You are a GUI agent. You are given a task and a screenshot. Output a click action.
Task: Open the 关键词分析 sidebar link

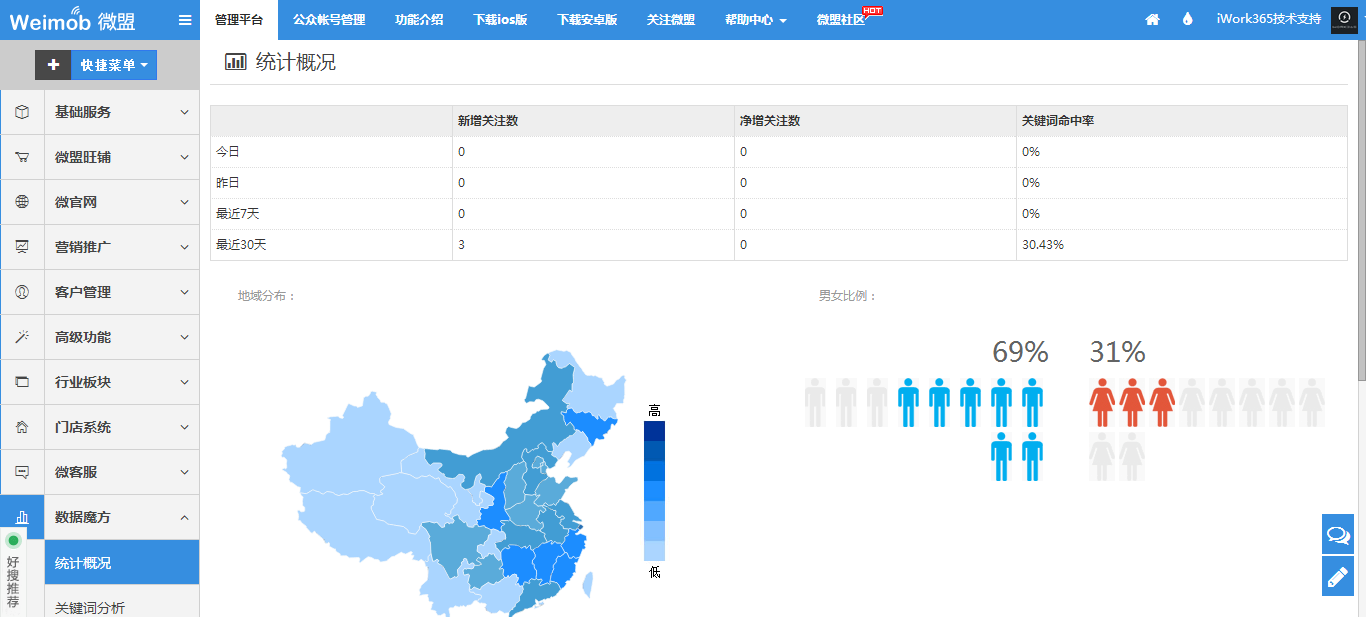pyautogui.click(x=90, y=607)
